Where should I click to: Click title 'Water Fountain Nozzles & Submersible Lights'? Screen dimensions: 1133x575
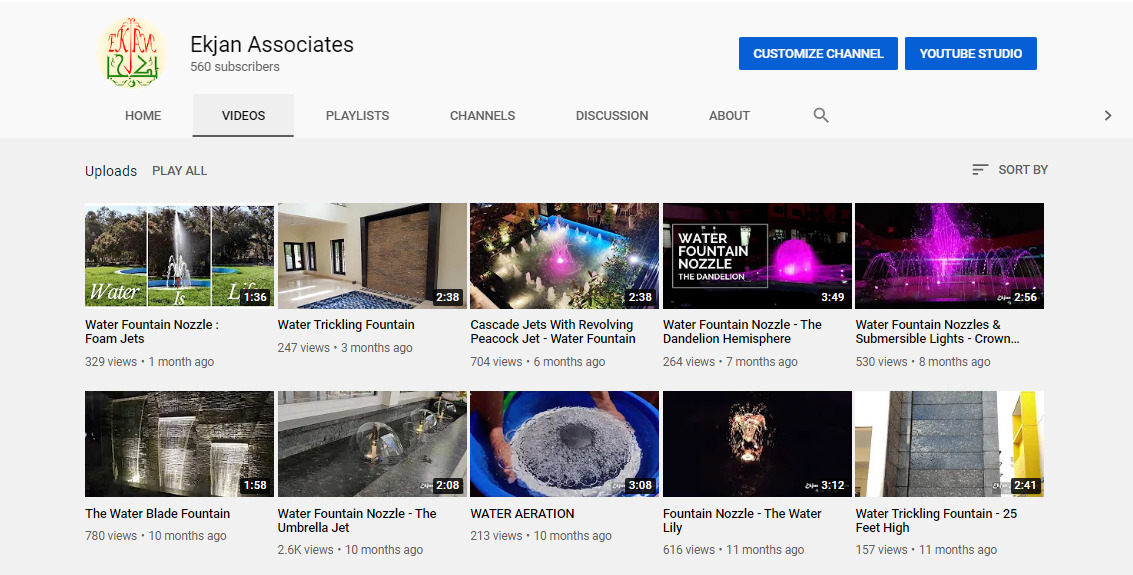[937, 332]
